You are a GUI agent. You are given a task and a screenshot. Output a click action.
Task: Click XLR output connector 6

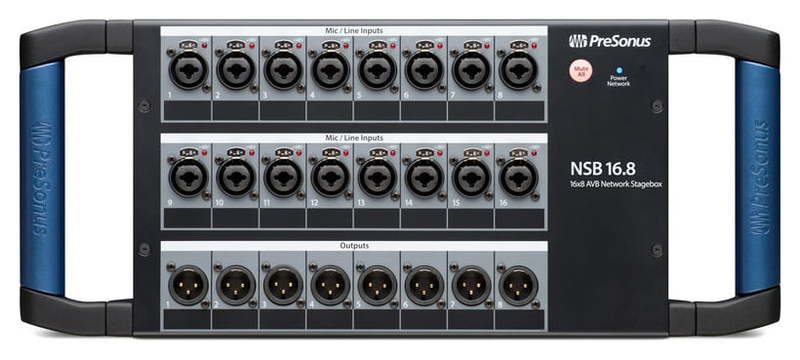coord(424,285)
